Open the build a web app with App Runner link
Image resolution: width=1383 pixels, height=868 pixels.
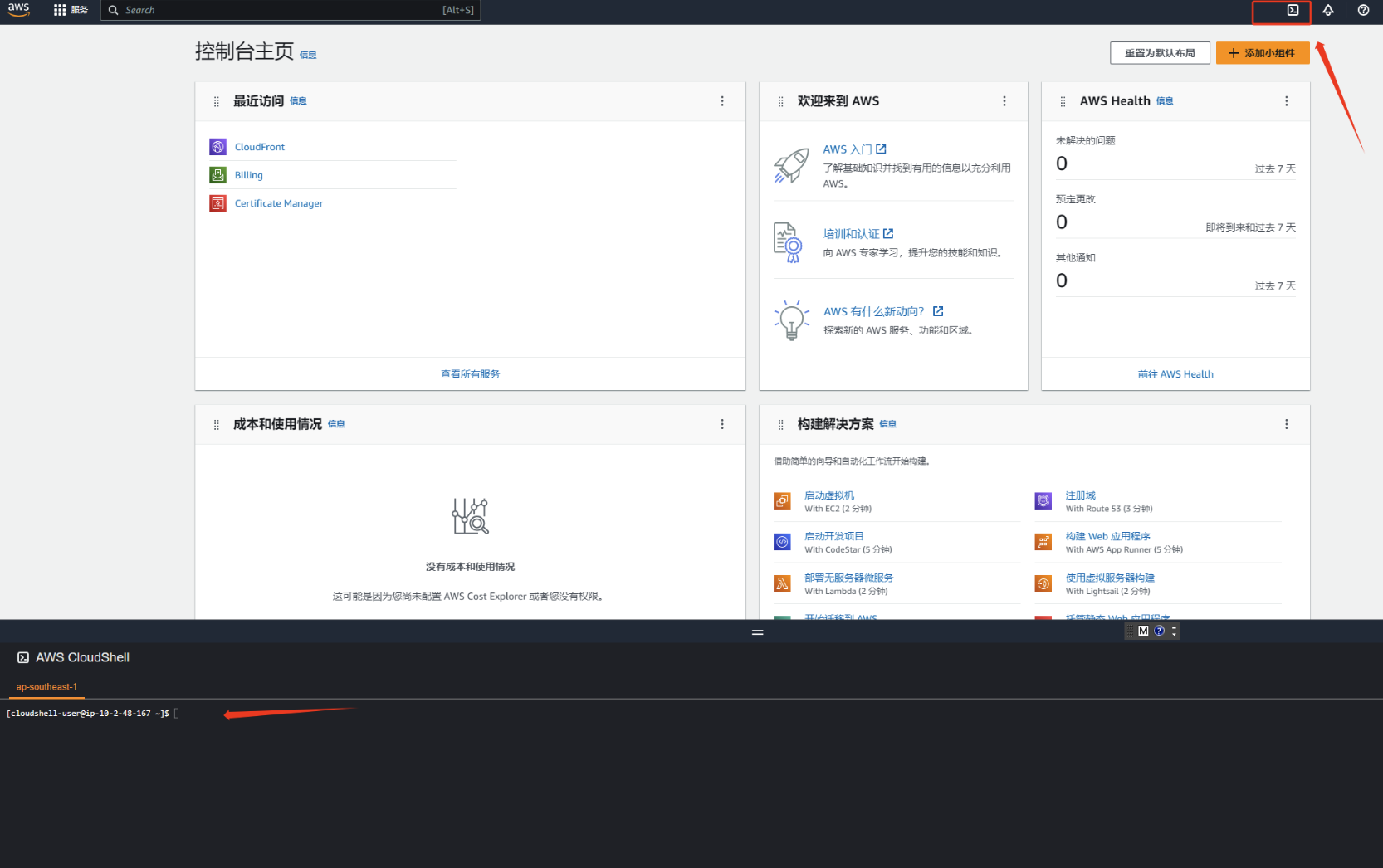[1108, 536]
